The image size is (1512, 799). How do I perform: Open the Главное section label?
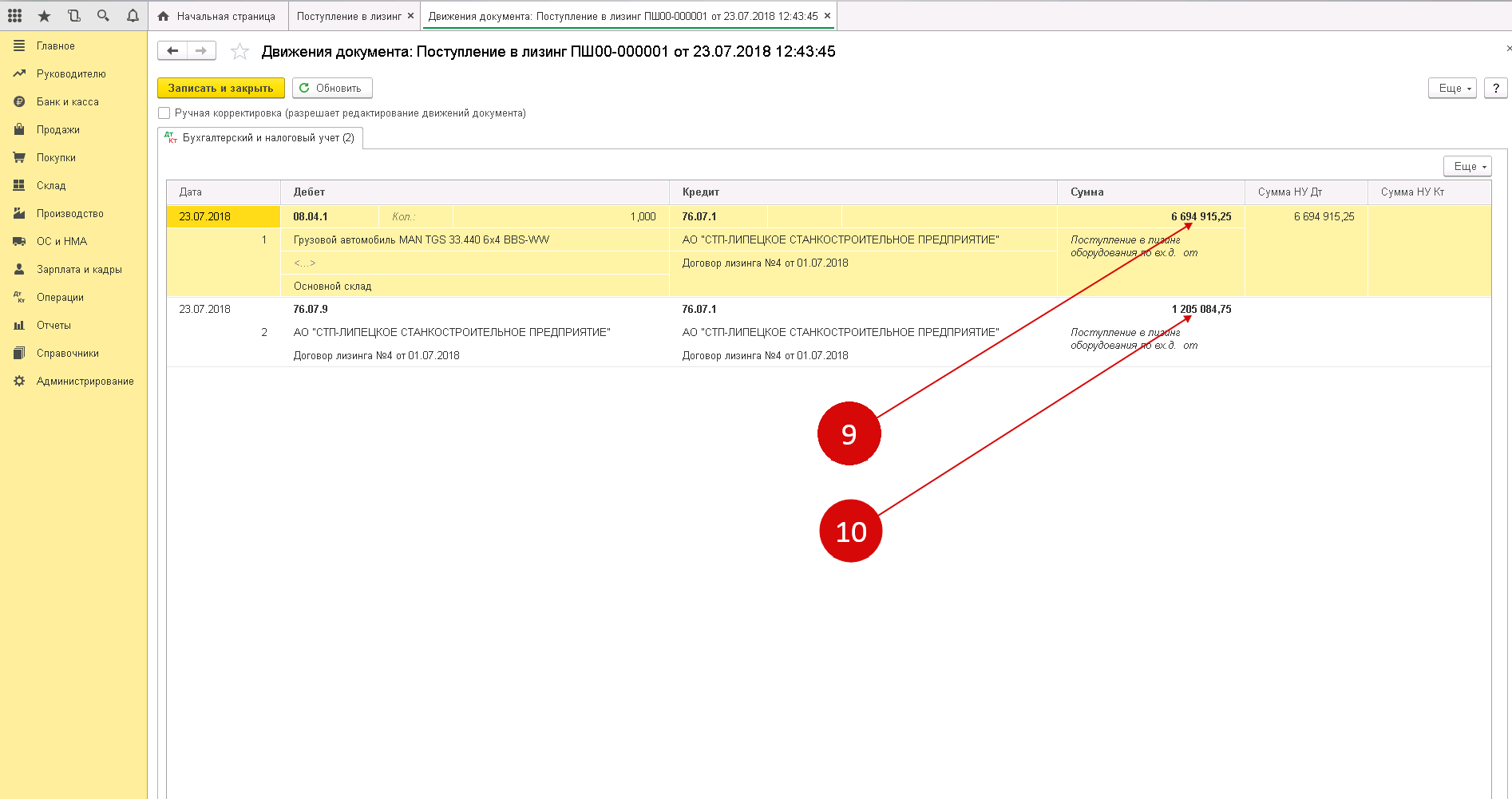[56, 45]
